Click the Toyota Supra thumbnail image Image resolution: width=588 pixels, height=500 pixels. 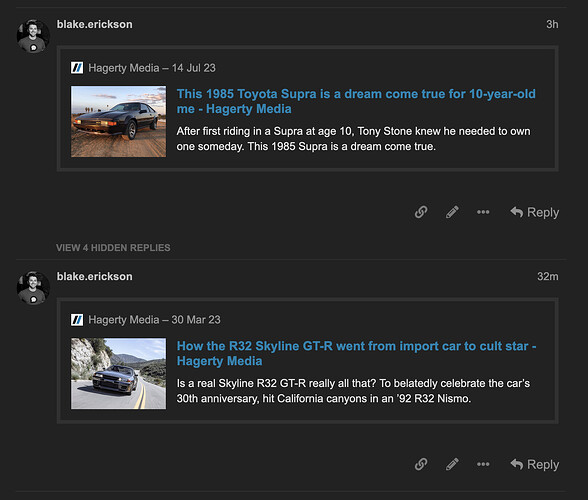(118, 122)
